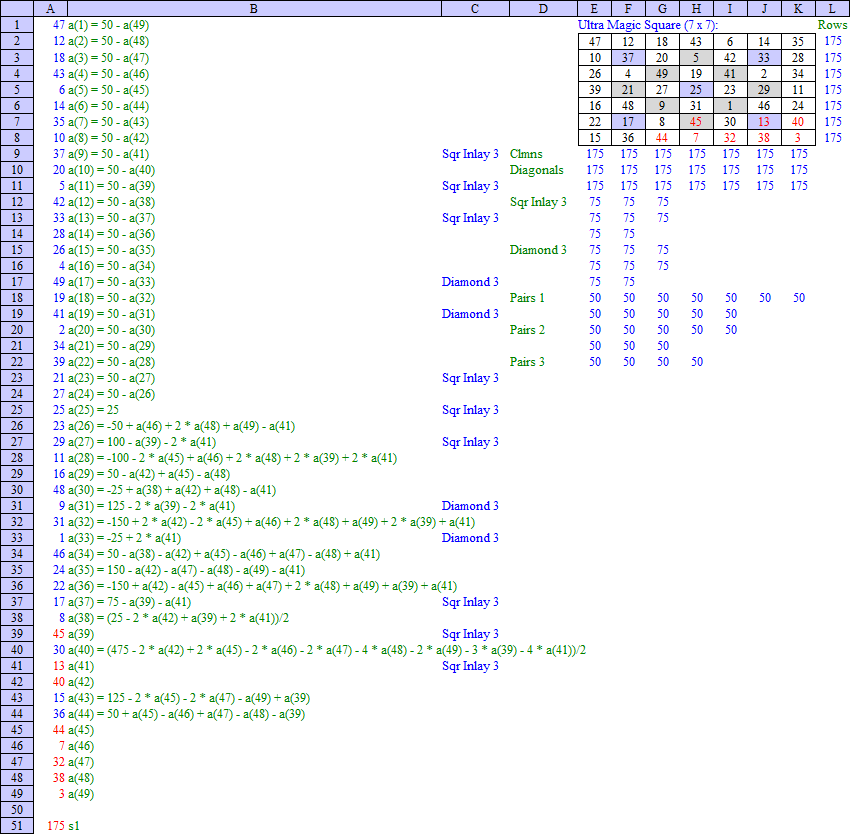Select column header A

pyautogui.click(x=50, y=8)
